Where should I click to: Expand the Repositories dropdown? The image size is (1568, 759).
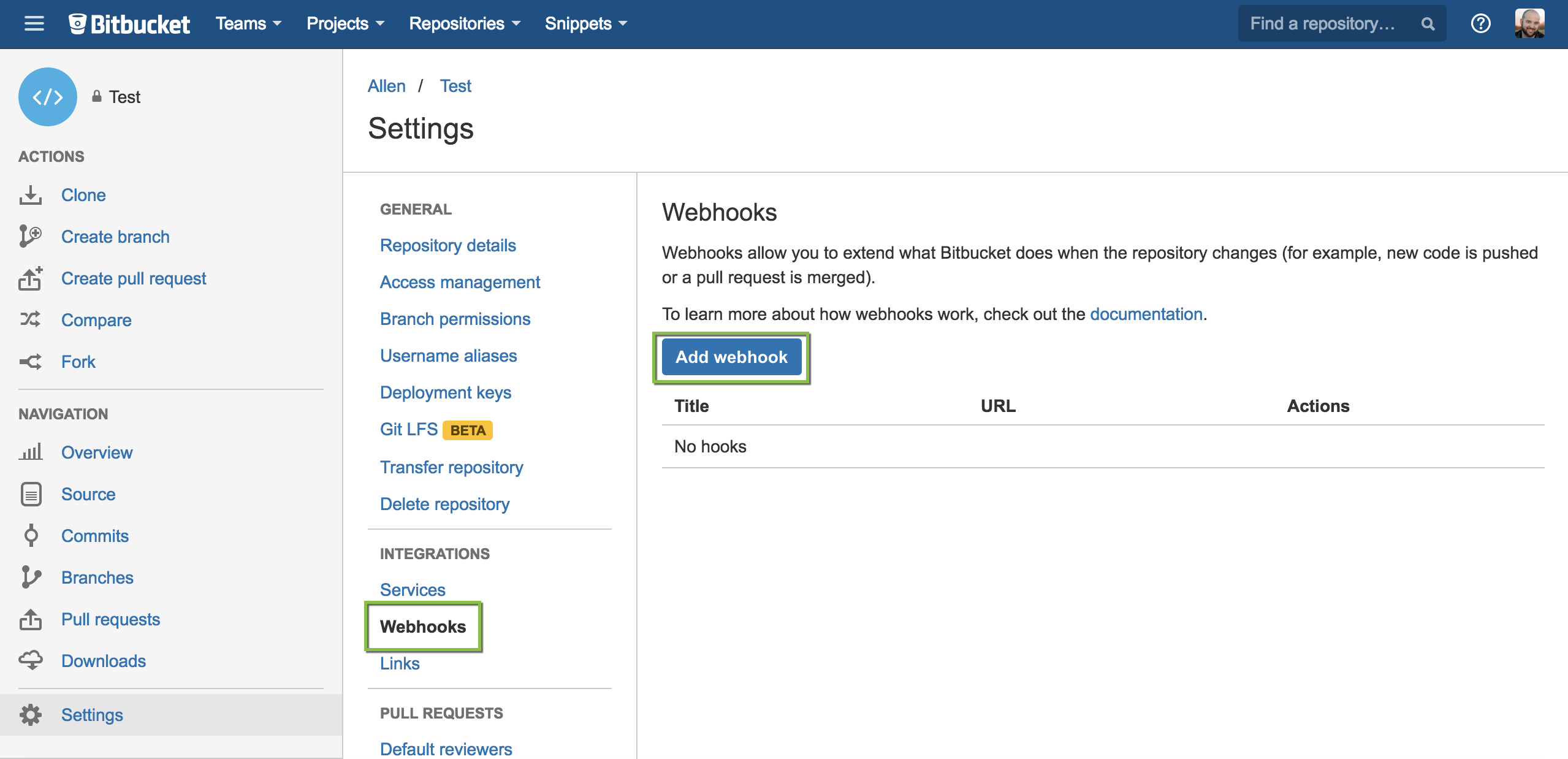pos(465,23)
